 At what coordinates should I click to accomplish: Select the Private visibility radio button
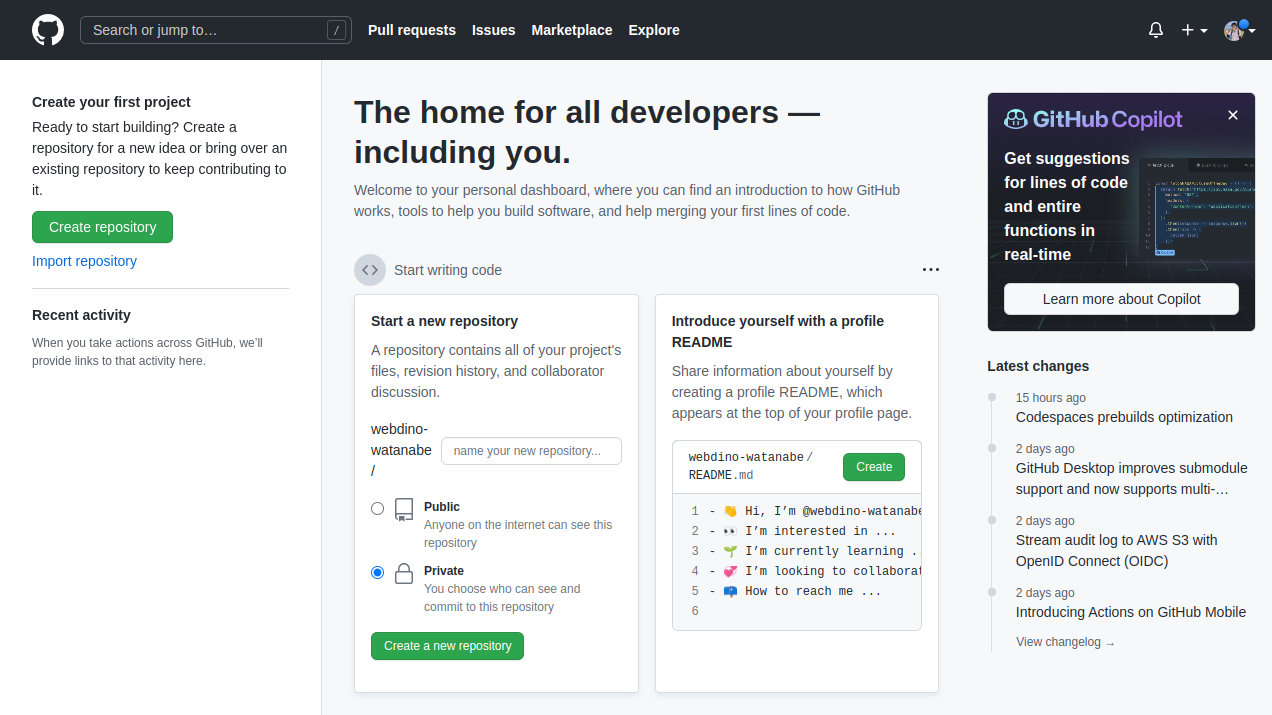[377, 572]
